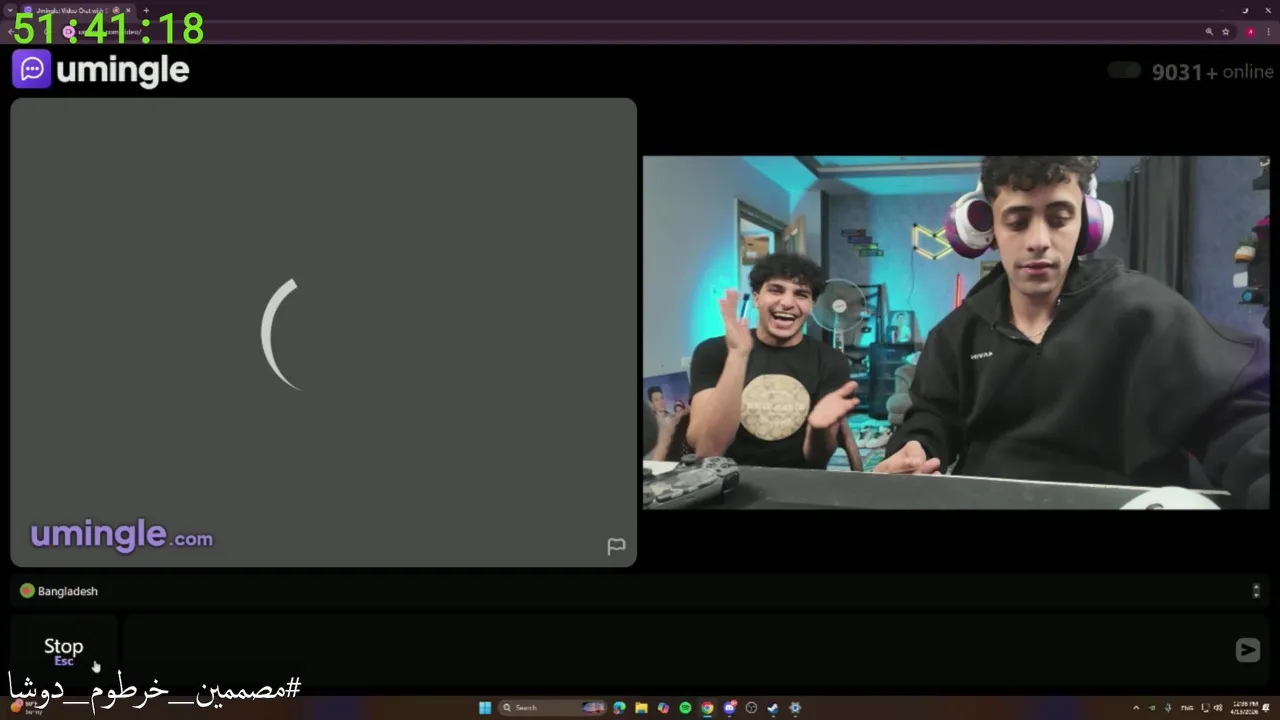Open the taskbar clock and date

(1245, 708)
